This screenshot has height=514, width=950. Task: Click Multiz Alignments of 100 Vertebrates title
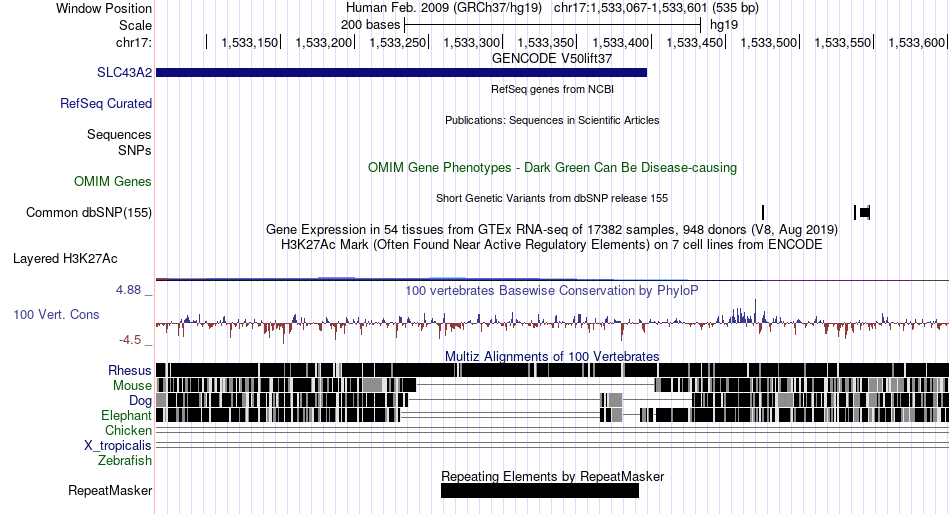pos(552,356)
